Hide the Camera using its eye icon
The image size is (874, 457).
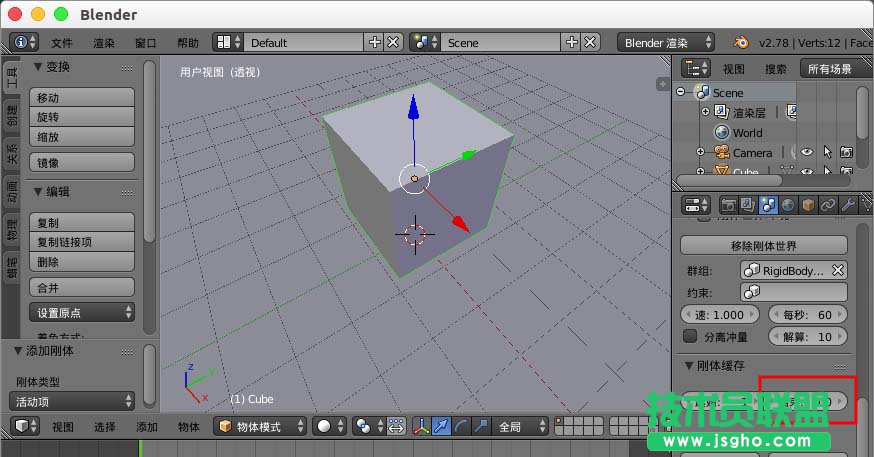tap(806, 152)
